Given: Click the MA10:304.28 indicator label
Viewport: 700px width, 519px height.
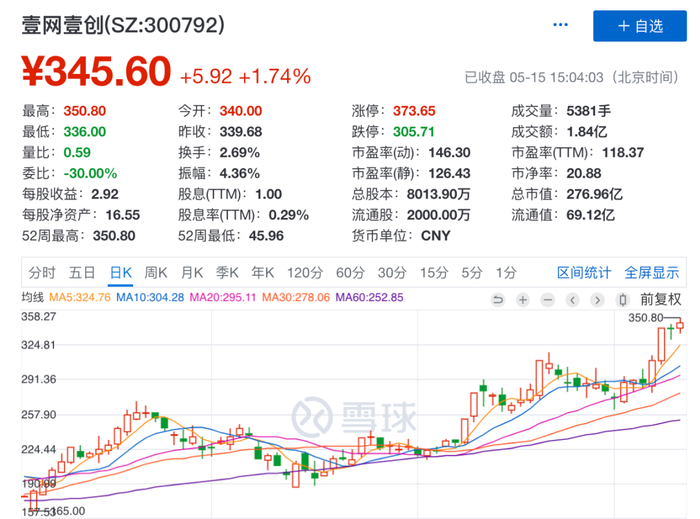Looking at the screenshot, I should pos(150,297).
